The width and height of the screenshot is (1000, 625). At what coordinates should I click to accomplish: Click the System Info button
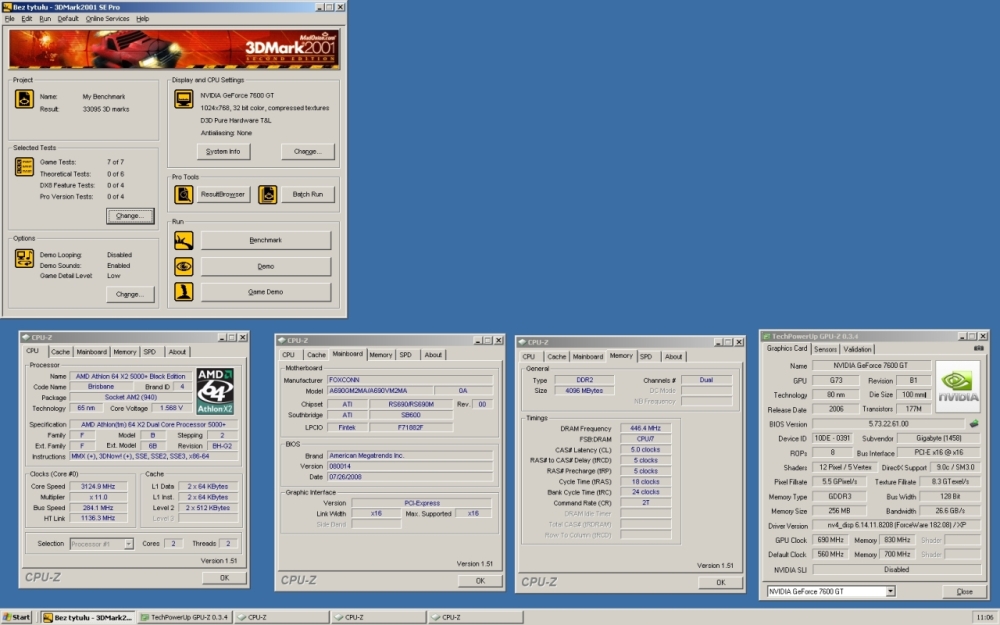[x=223, y=151]
